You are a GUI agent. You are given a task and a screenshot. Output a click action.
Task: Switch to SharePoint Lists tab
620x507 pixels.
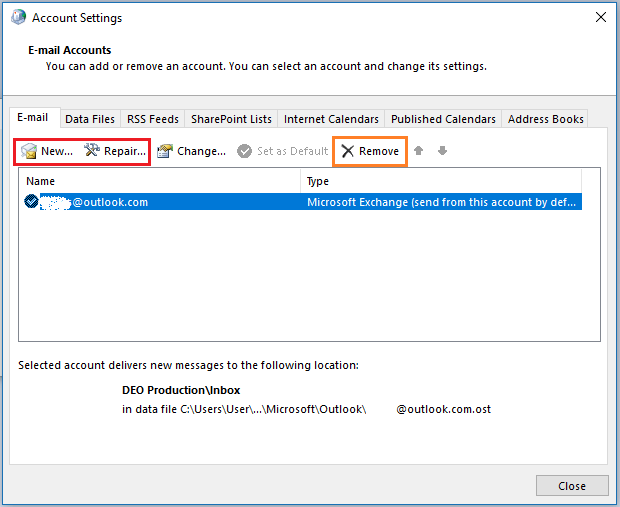[x=231, y=119]
